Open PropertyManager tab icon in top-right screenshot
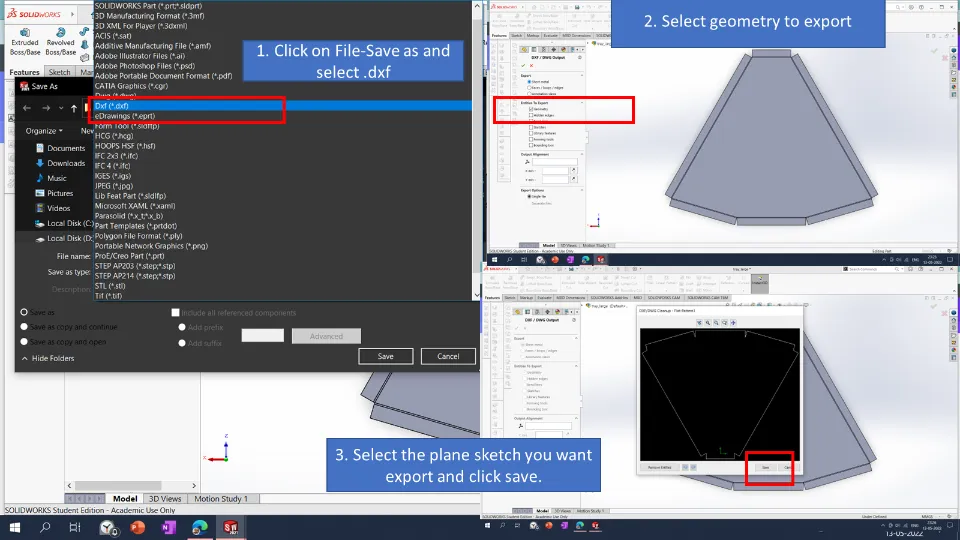This screenshot has height=540, width=960. (534, 50)
